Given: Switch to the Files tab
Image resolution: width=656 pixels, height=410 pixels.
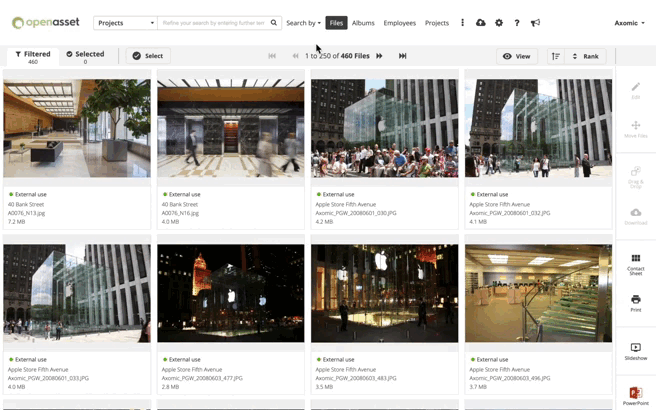Looking at the screenshot, I should pos(336,23).
